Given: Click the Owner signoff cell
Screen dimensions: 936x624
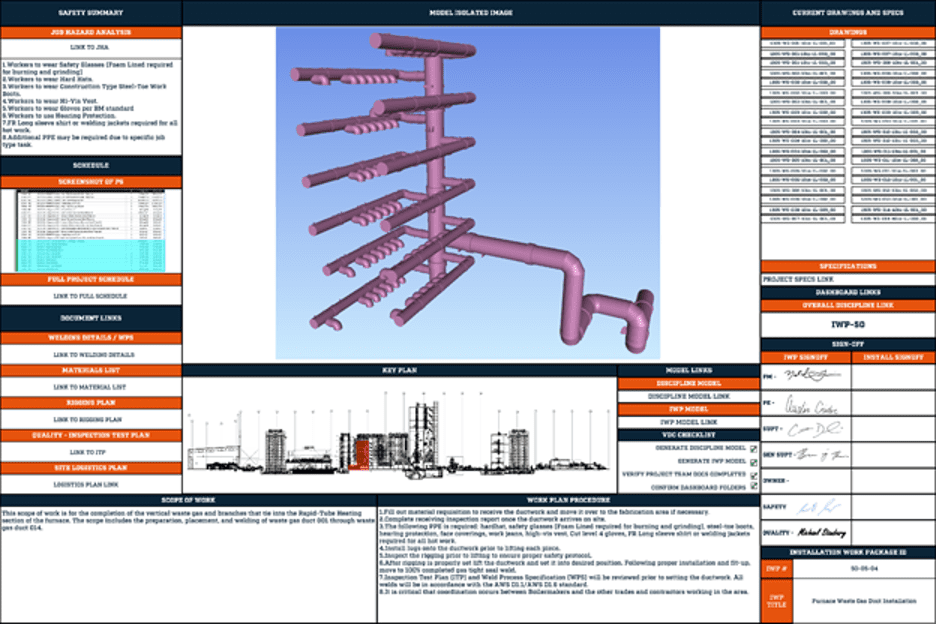Looking at the screenshot, I should 806,481.
